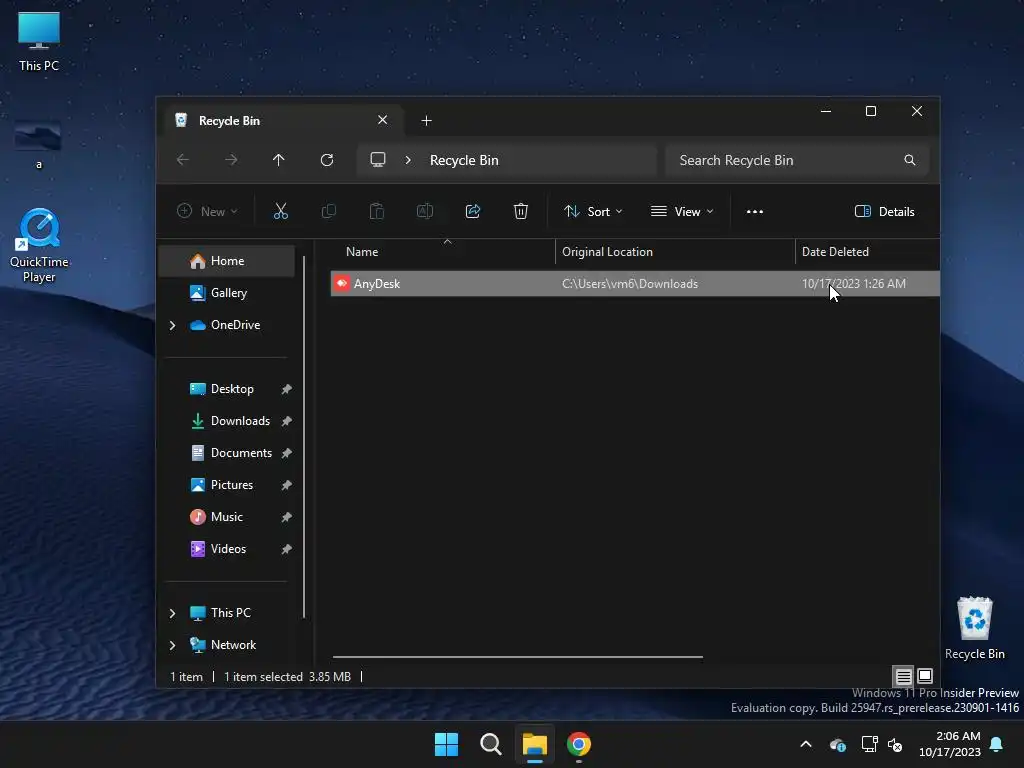Screen dimensions: 1024x768
Task: Click the navigation pane vertical scrollbar
Action: [x=304, y=436]
